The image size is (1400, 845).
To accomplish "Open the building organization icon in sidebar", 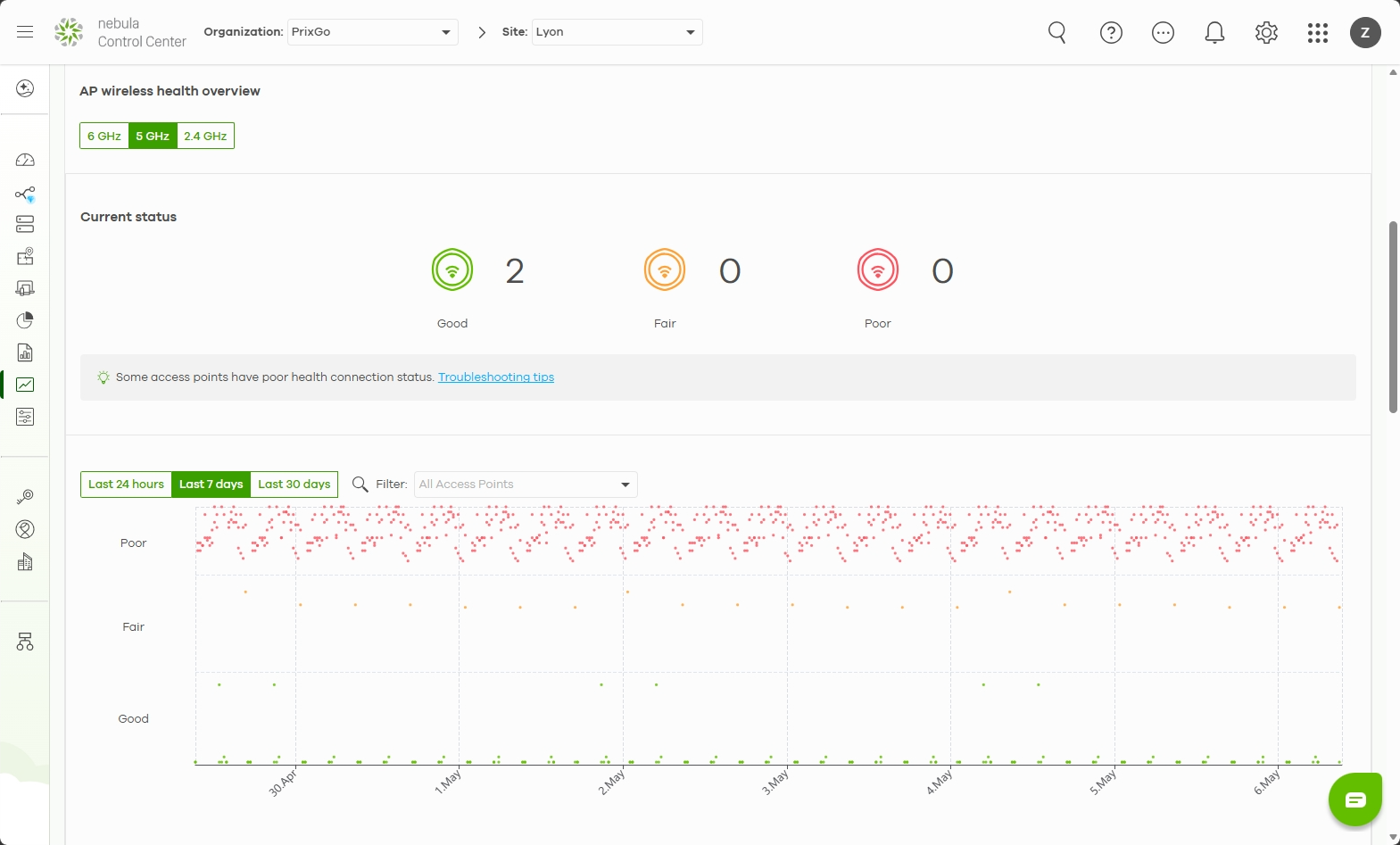I will click(x=25, y=562).
